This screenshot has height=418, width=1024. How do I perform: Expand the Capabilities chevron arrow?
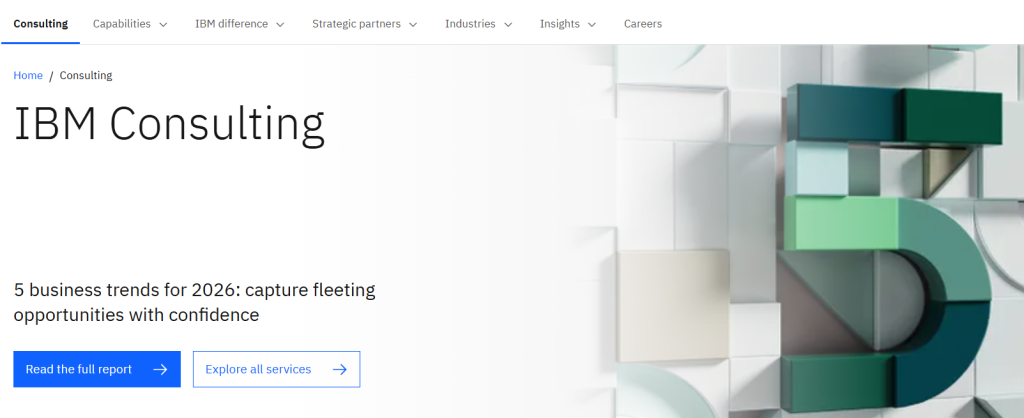point(163,24)
